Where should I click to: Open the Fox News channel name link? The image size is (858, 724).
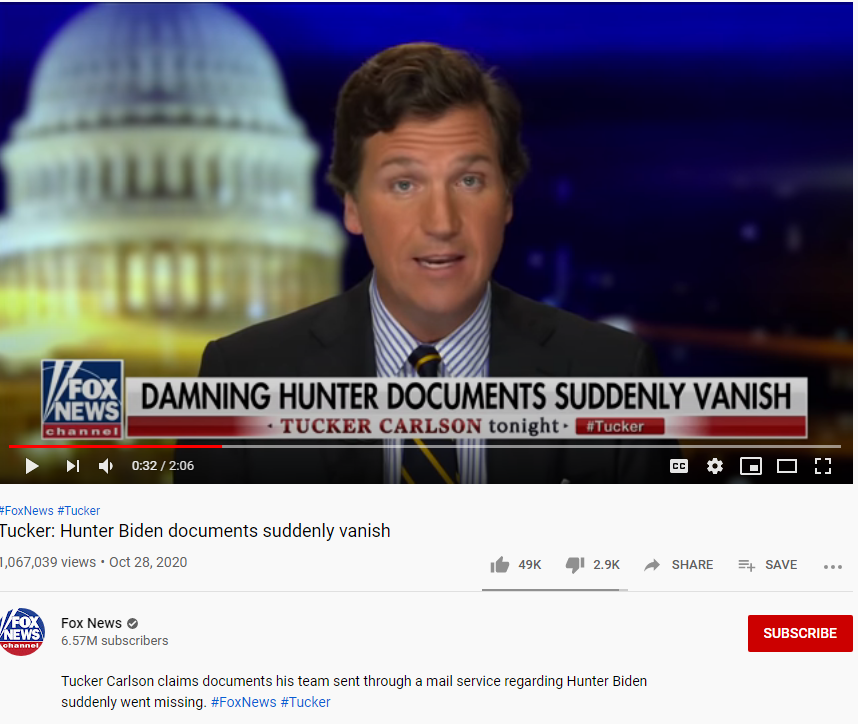(91, 623)
